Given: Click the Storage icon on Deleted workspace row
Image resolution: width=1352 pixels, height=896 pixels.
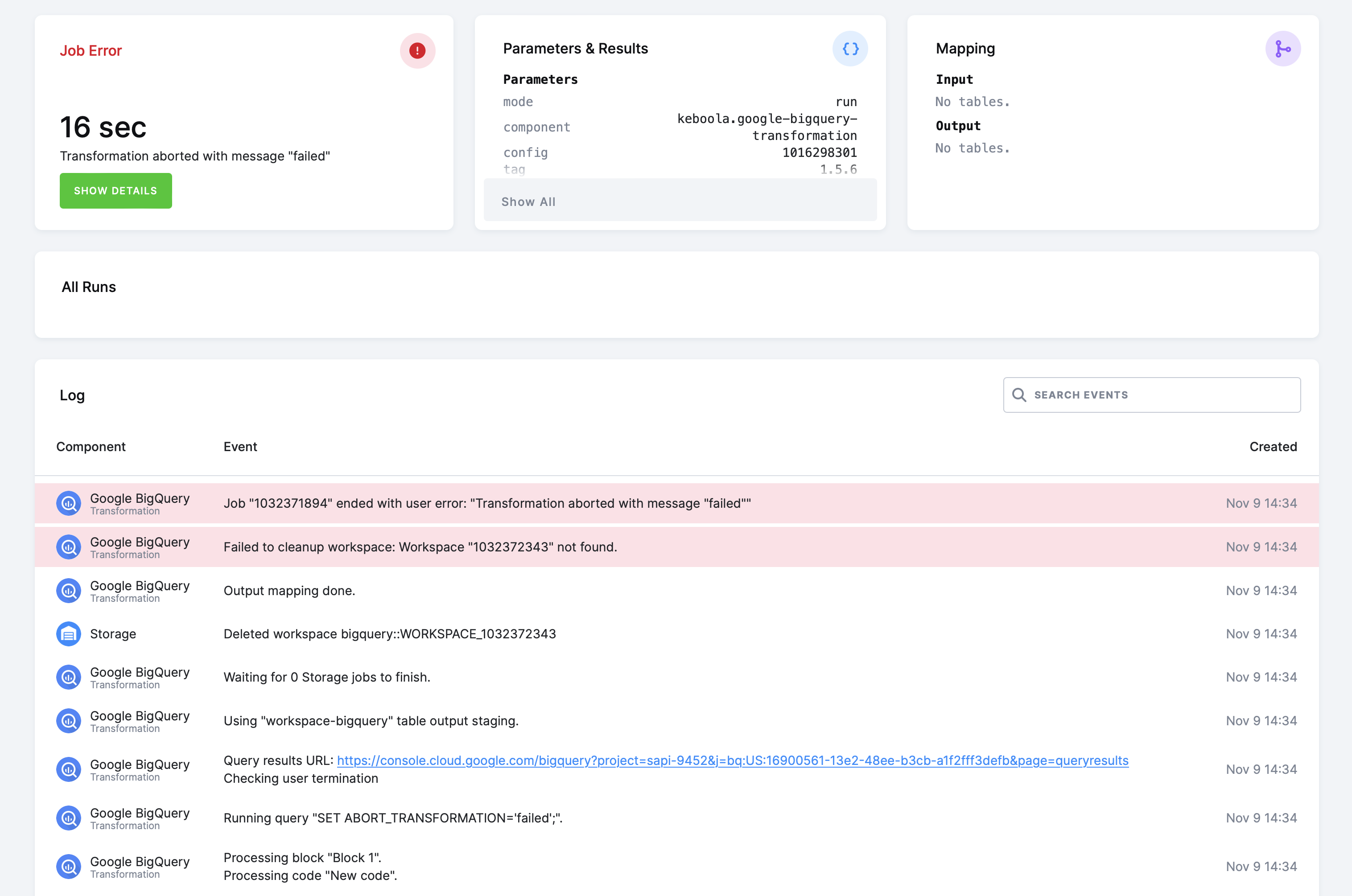Looking at the screenshot, I should point(69,634).
